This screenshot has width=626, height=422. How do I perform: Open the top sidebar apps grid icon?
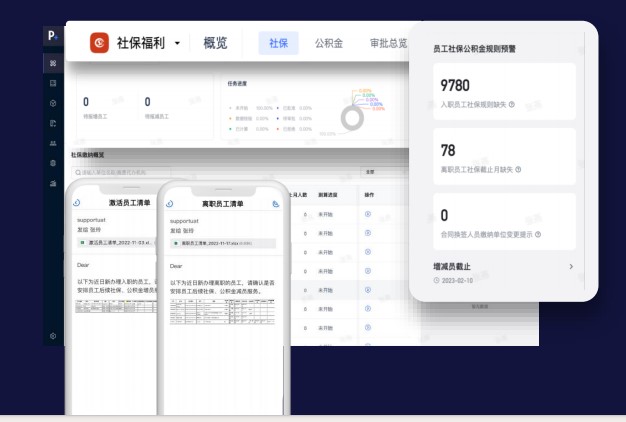coord(52,64)
